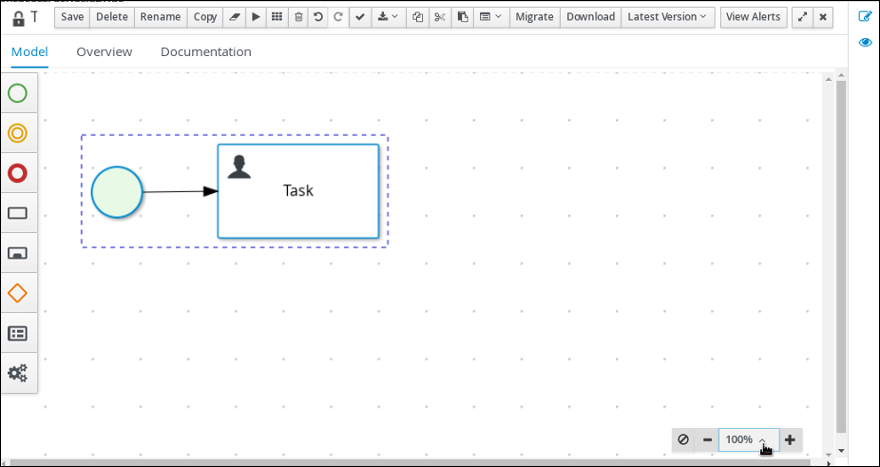The height and width of the screenshot is (467, 880).
Task: Select the red End Events palette icon
Action: [18, 174]
